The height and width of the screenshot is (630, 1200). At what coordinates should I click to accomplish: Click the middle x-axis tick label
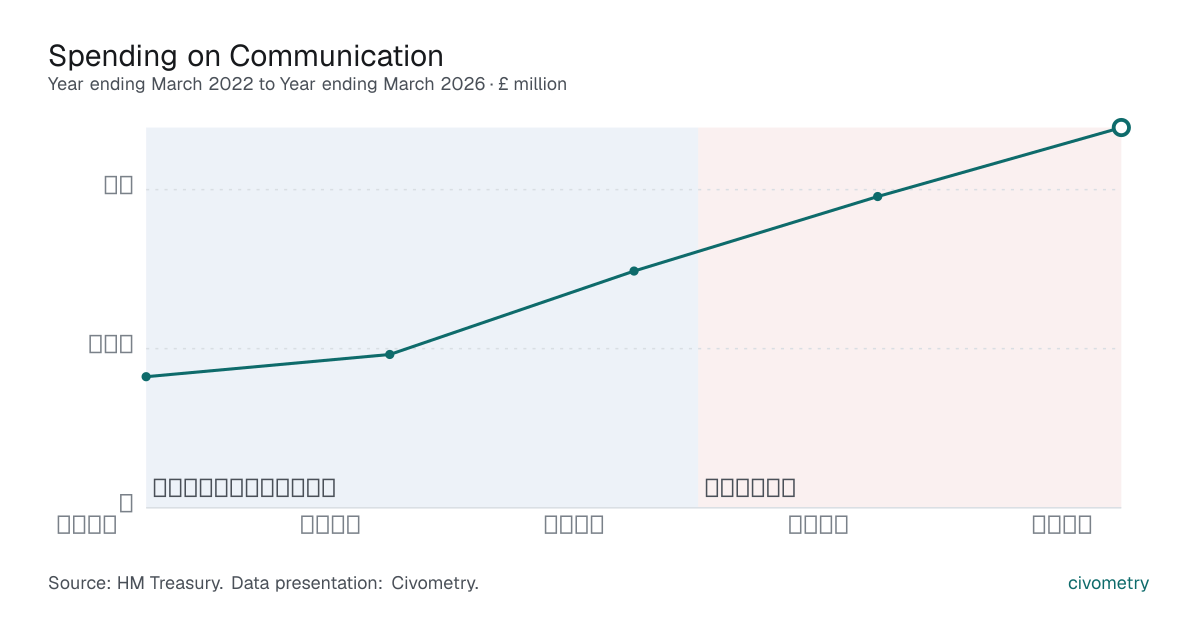[574, 525]
